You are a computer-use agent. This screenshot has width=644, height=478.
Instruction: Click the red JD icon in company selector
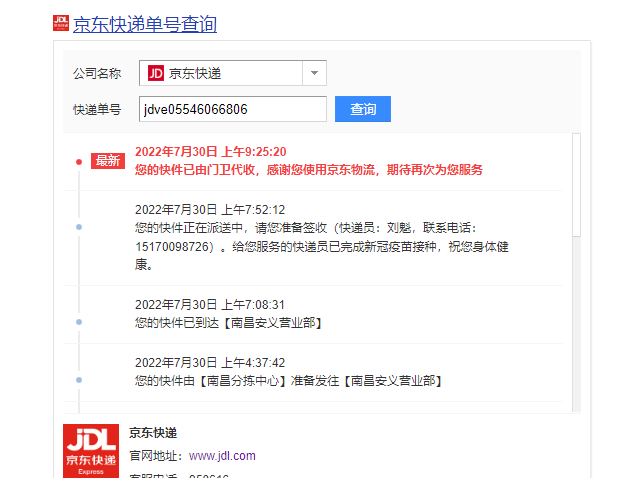pos(156,73)
